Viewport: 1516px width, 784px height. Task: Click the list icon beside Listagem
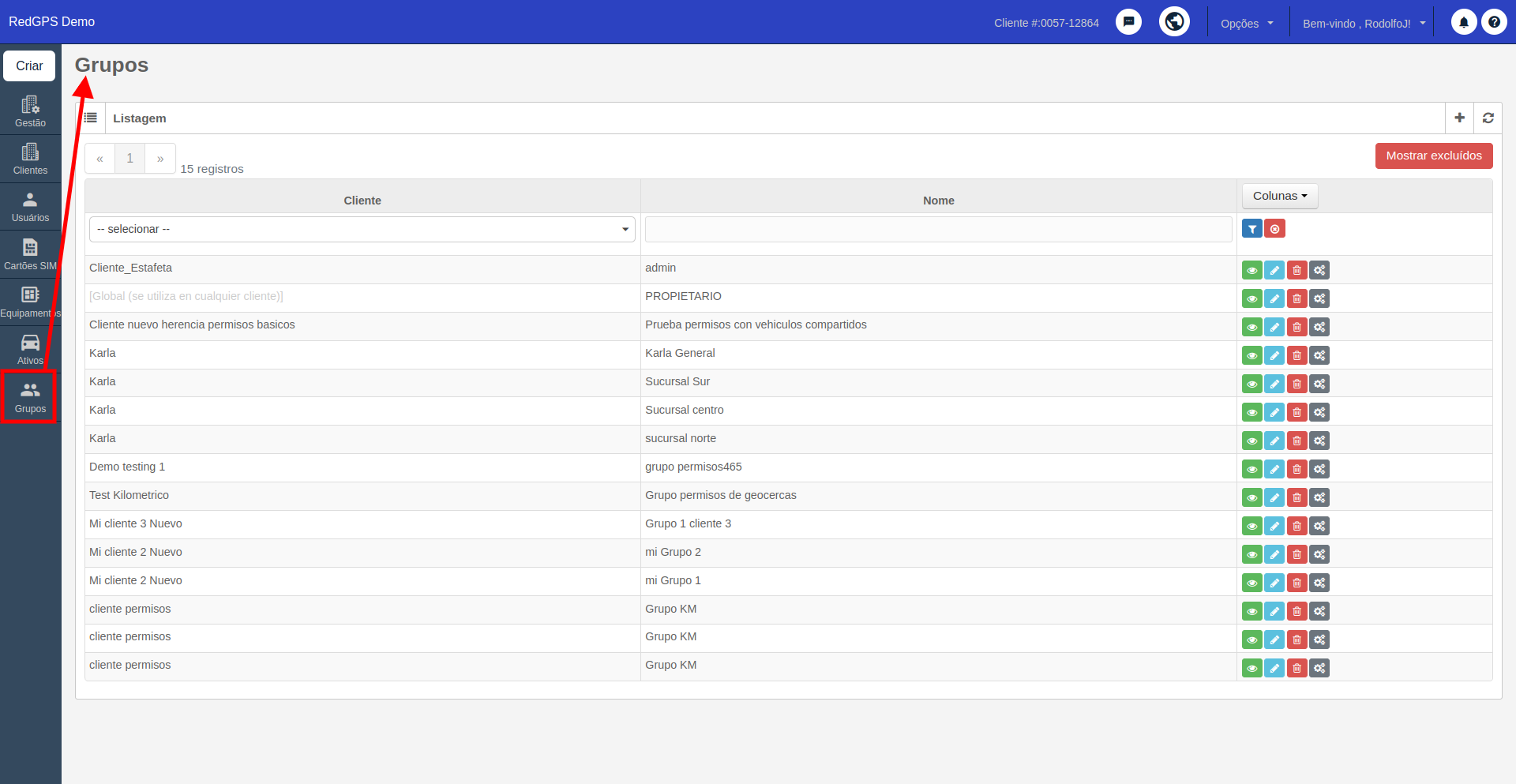point(91,118)
